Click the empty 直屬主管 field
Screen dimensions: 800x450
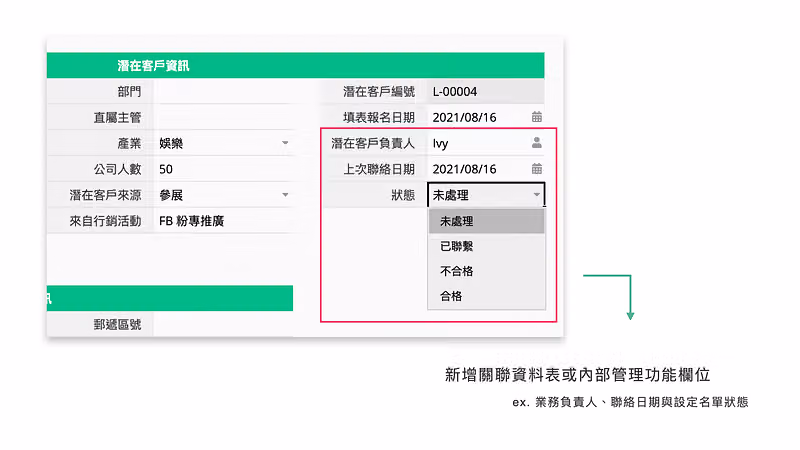pyautogui.click(x=224, y=117)
